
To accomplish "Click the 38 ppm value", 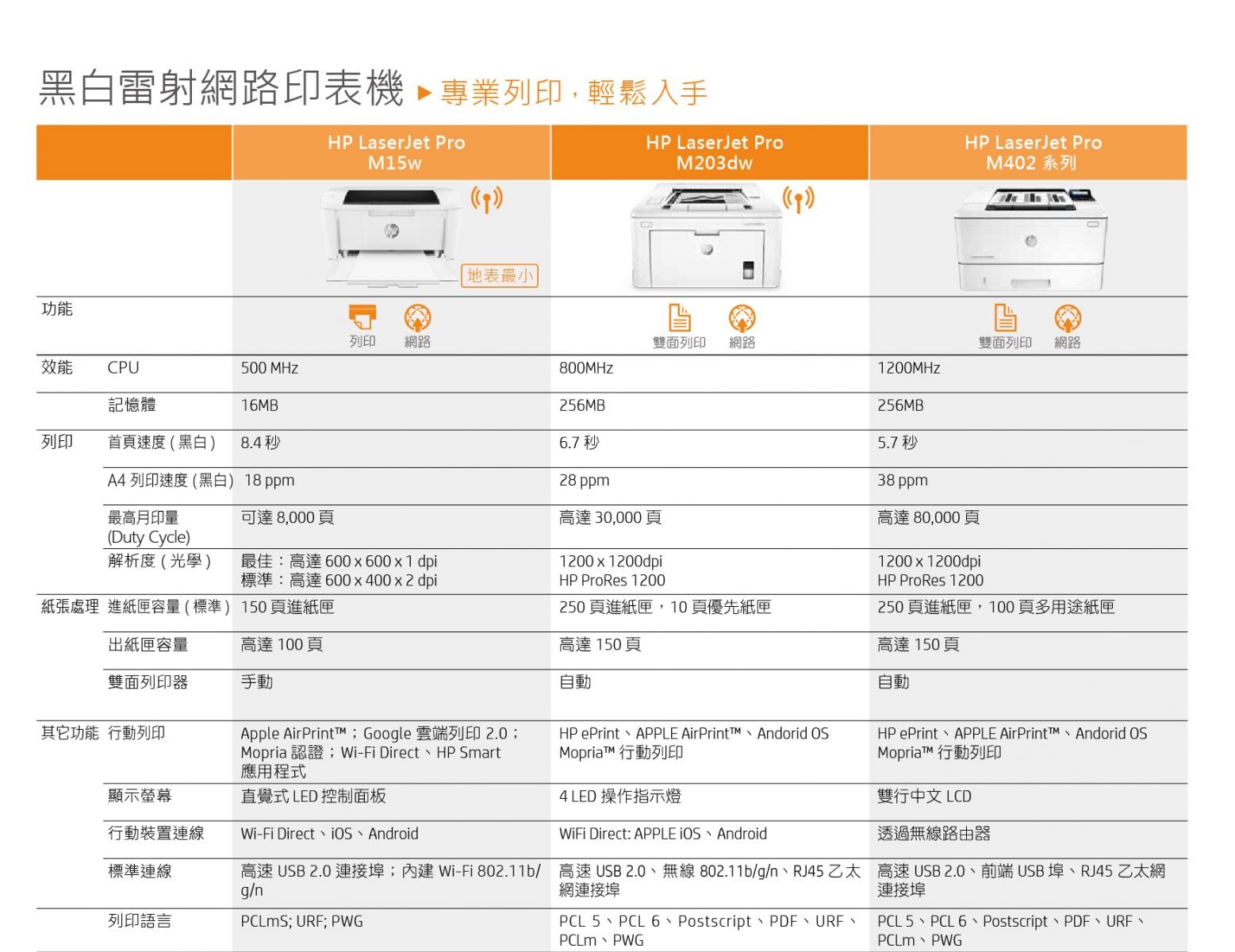I will point(903,480).
